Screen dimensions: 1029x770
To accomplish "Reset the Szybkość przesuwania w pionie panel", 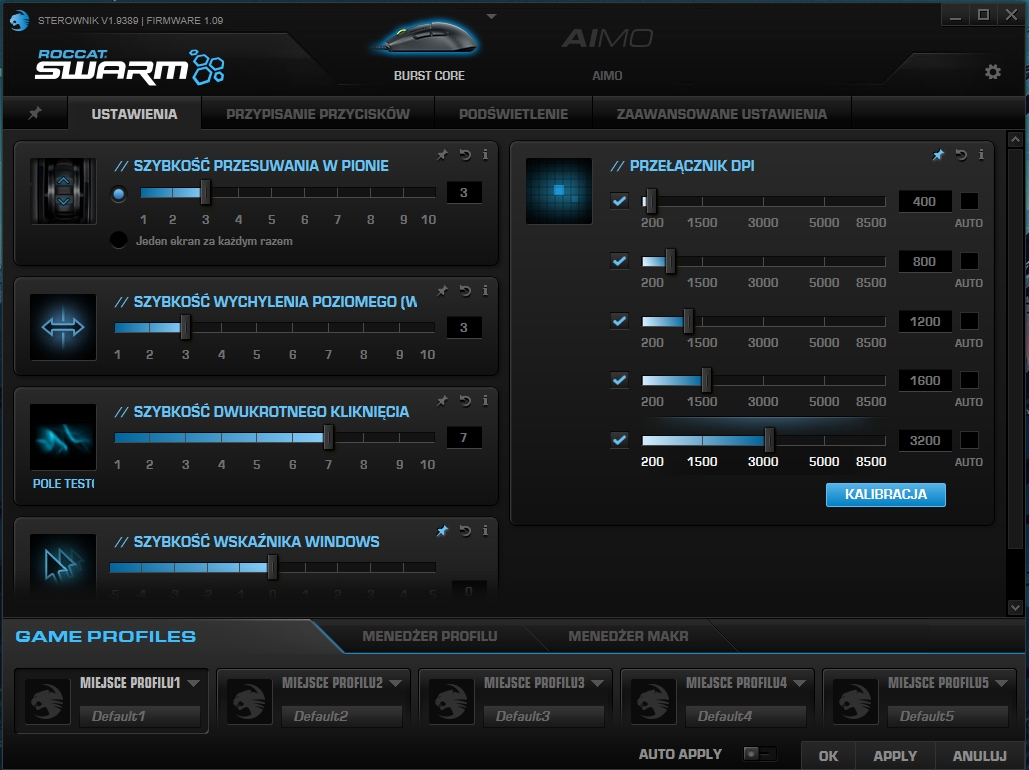I will [465, 155].
